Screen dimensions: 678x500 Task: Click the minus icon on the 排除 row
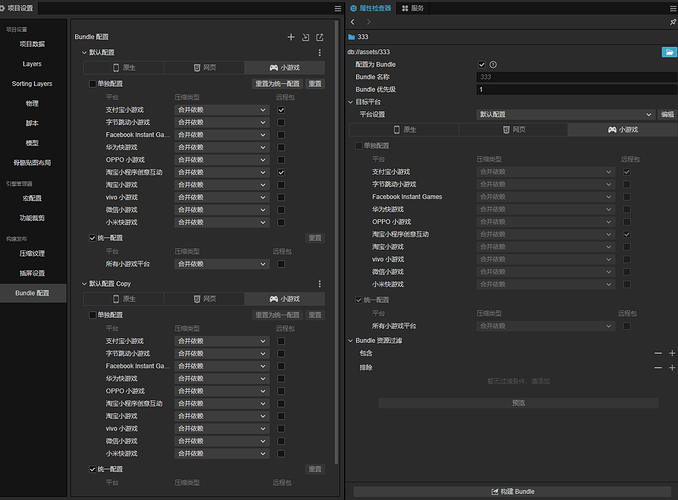point(658,368)
